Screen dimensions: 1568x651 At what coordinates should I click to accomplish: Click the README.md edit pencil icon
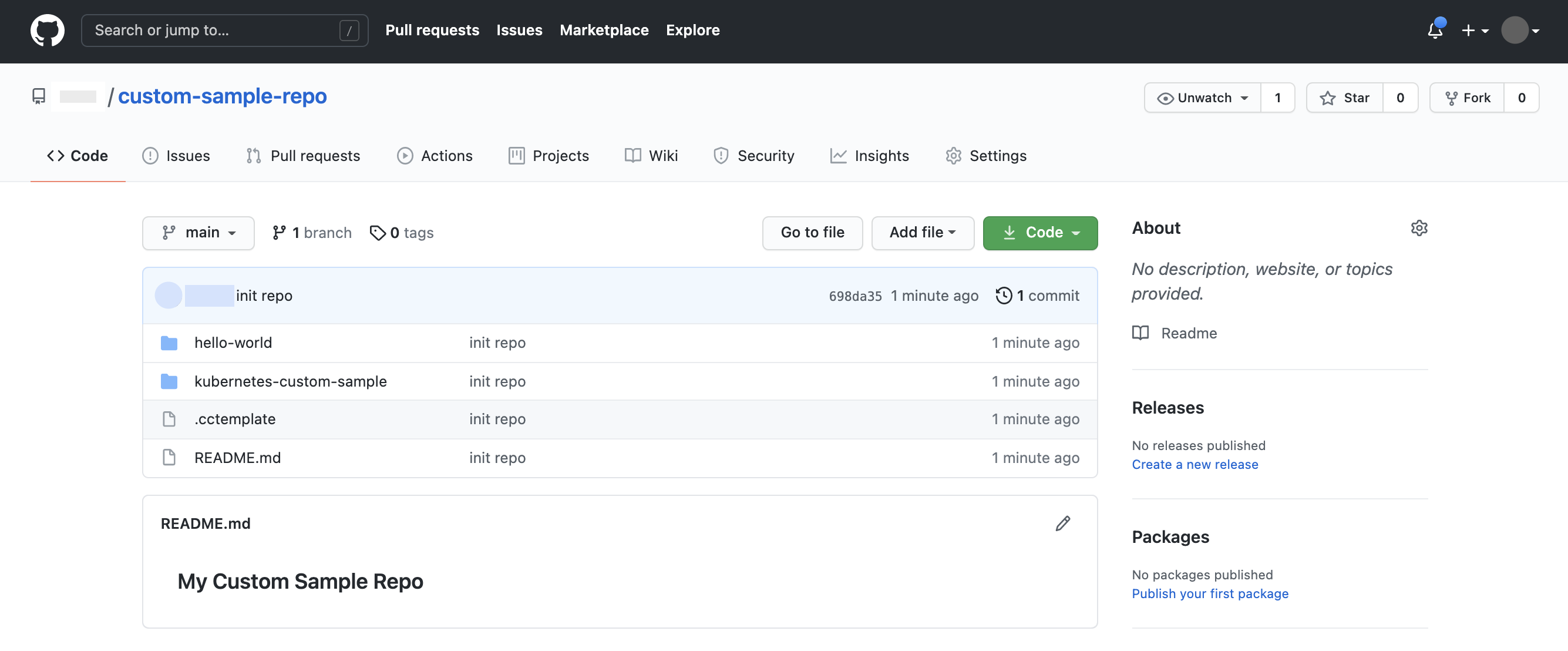tap(1062, 522)
